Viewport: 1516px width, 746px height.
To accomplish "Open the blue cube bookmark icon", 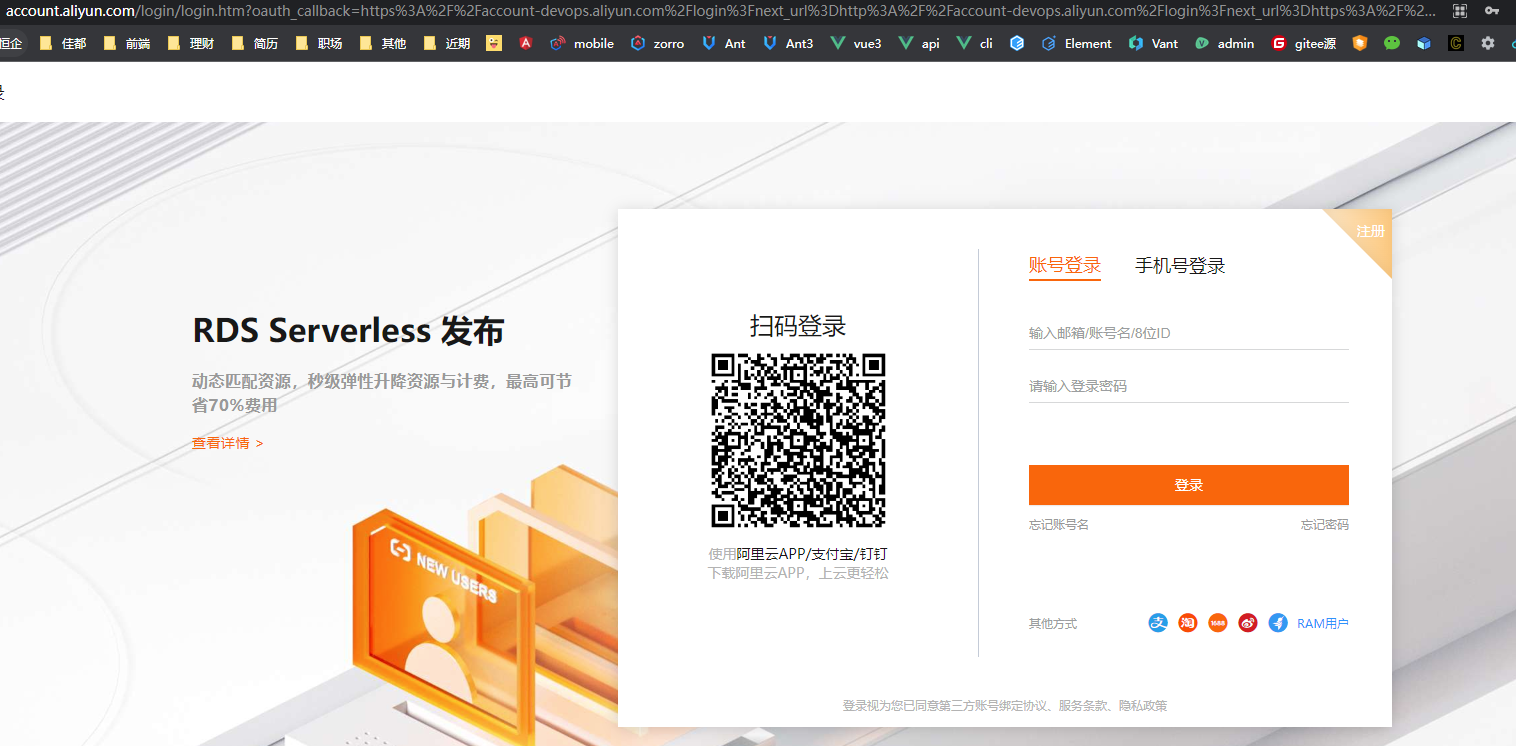I will coord(1424,43).
